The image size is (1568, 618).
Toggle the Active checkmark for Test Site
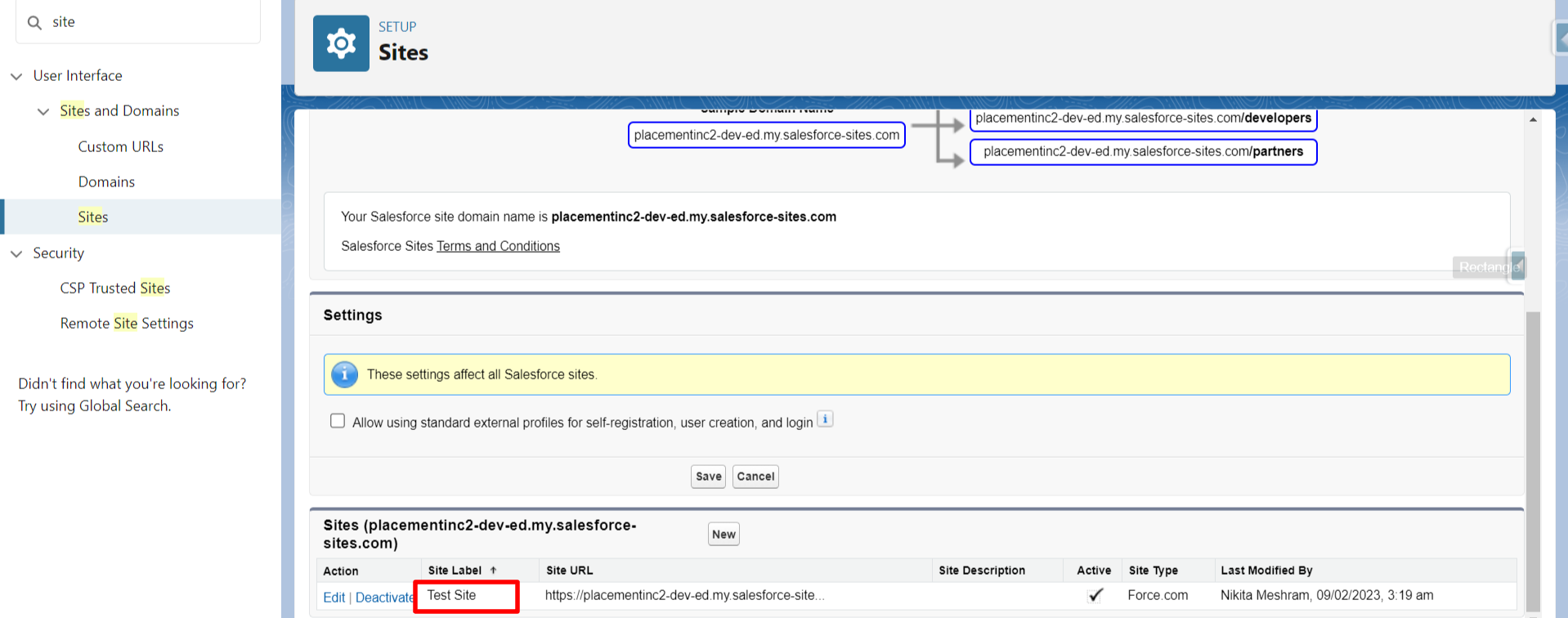pyautogui.click(x=1095, y=595)
